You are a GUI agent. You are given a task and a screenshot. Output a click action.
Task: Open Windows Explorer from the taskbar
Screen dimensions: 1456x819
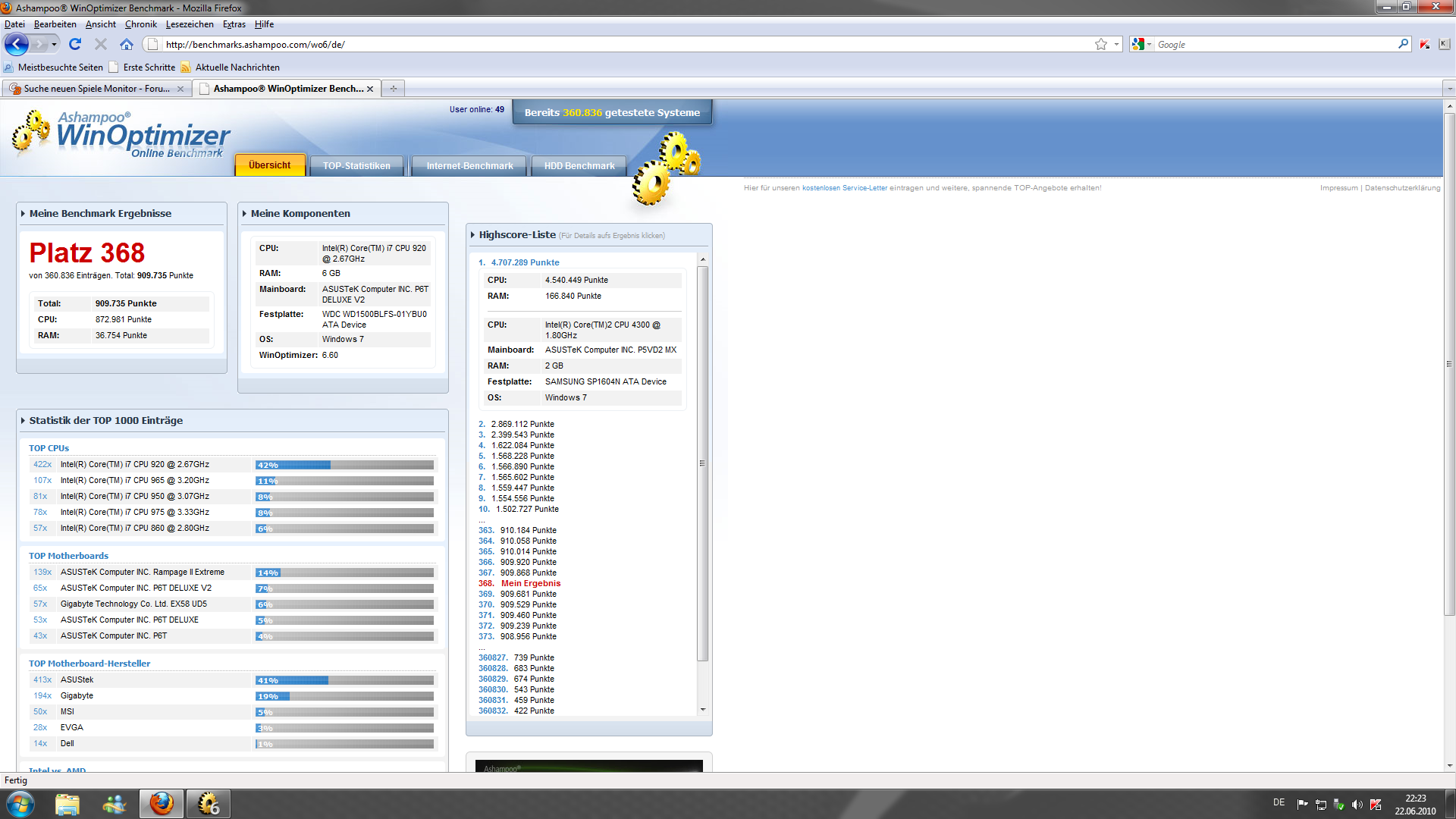click(x=67, y=804)
